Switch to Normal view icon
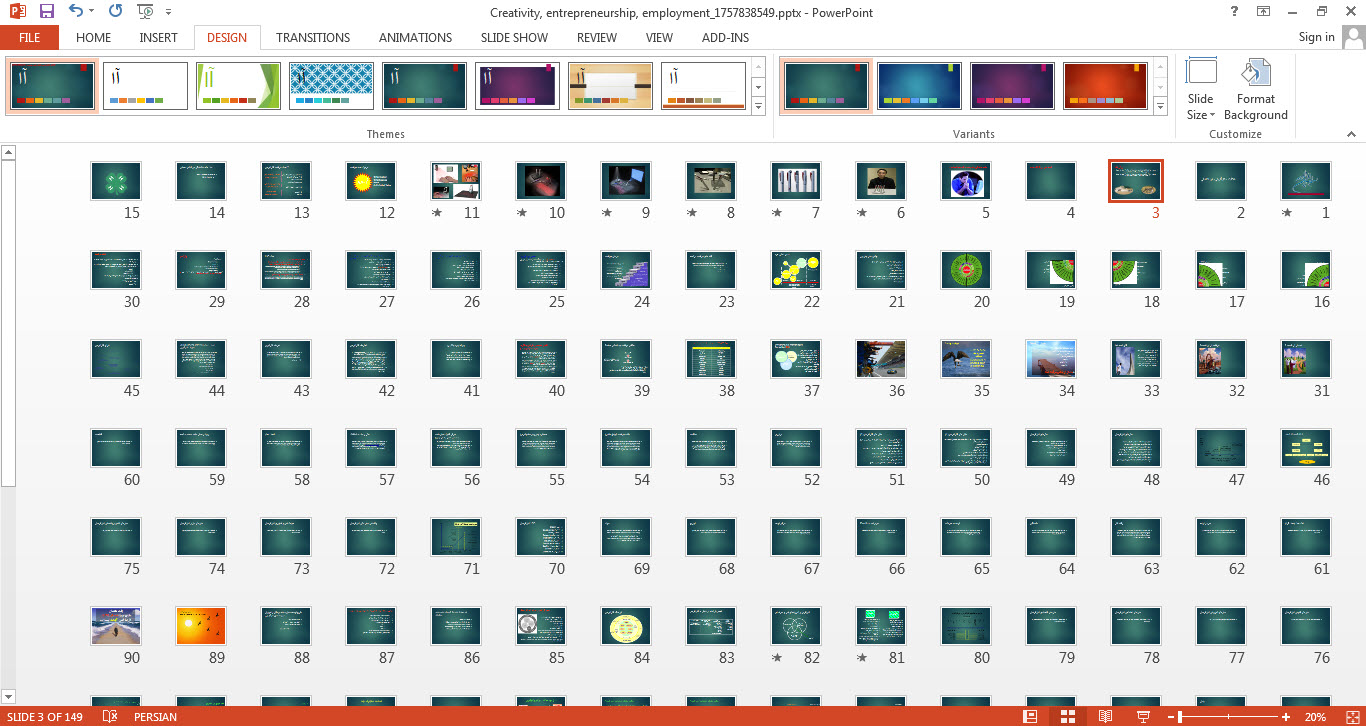The height and width of the screenshot is (726, 1366). pos(1030,716)
